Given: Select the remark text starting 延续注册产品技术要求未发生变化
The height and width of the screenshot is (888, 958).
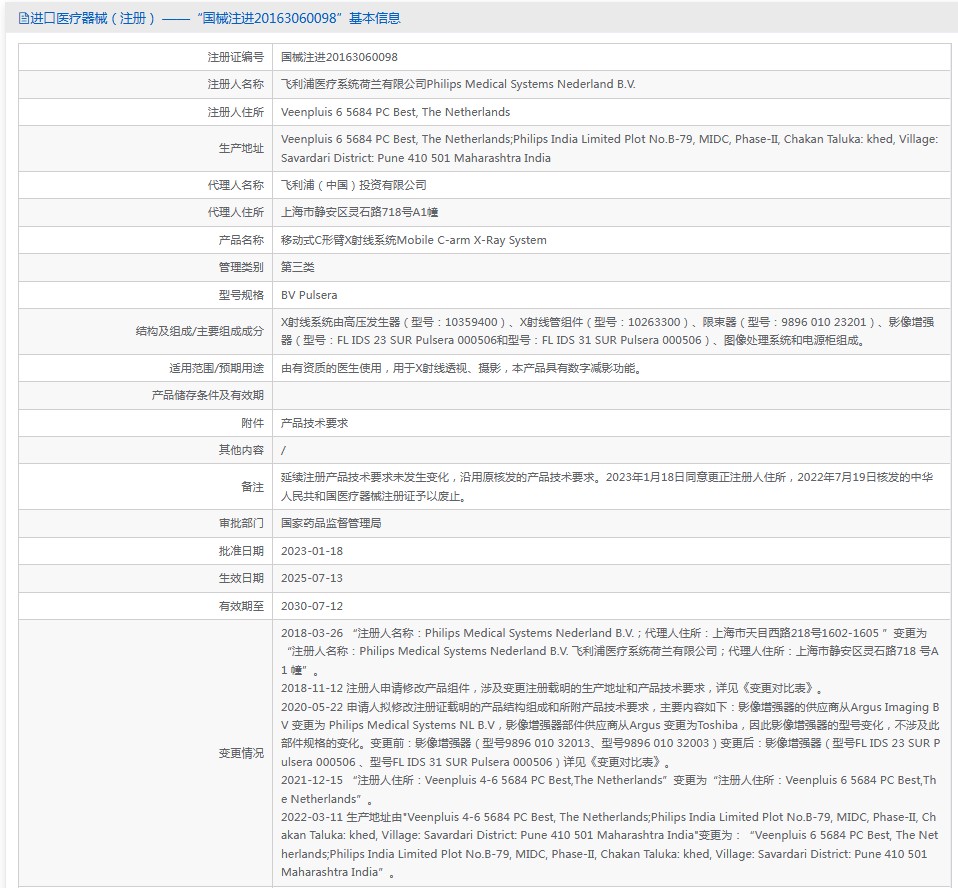Looking at the screenshot, I should click(607, 486).
